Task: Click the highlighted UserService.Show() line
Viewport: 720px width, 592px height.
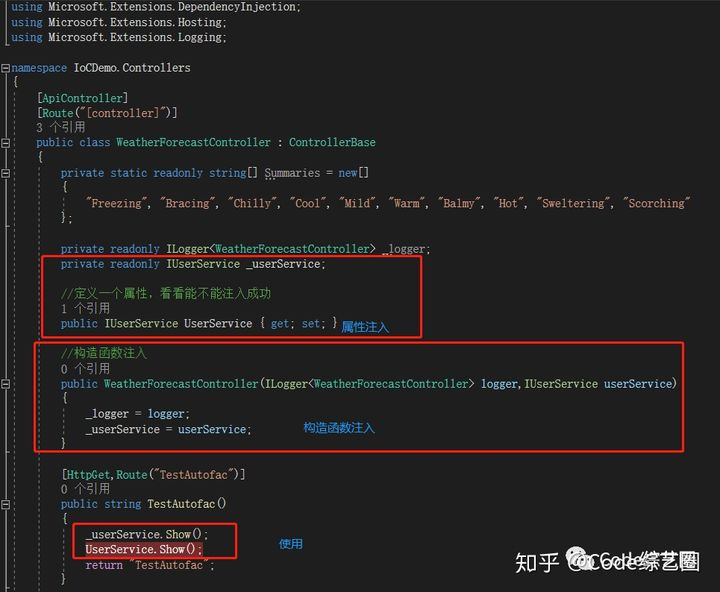Action: (143, 549)
